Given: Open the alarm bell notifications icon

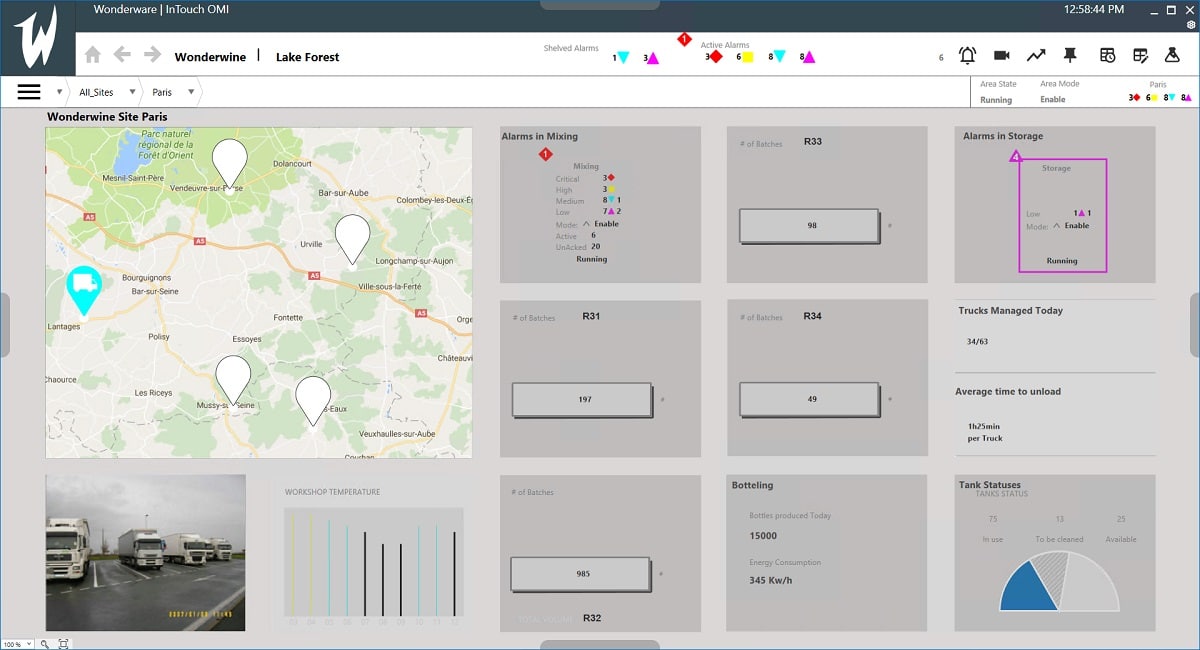Looking at the screenshot, I should [968, 56].
